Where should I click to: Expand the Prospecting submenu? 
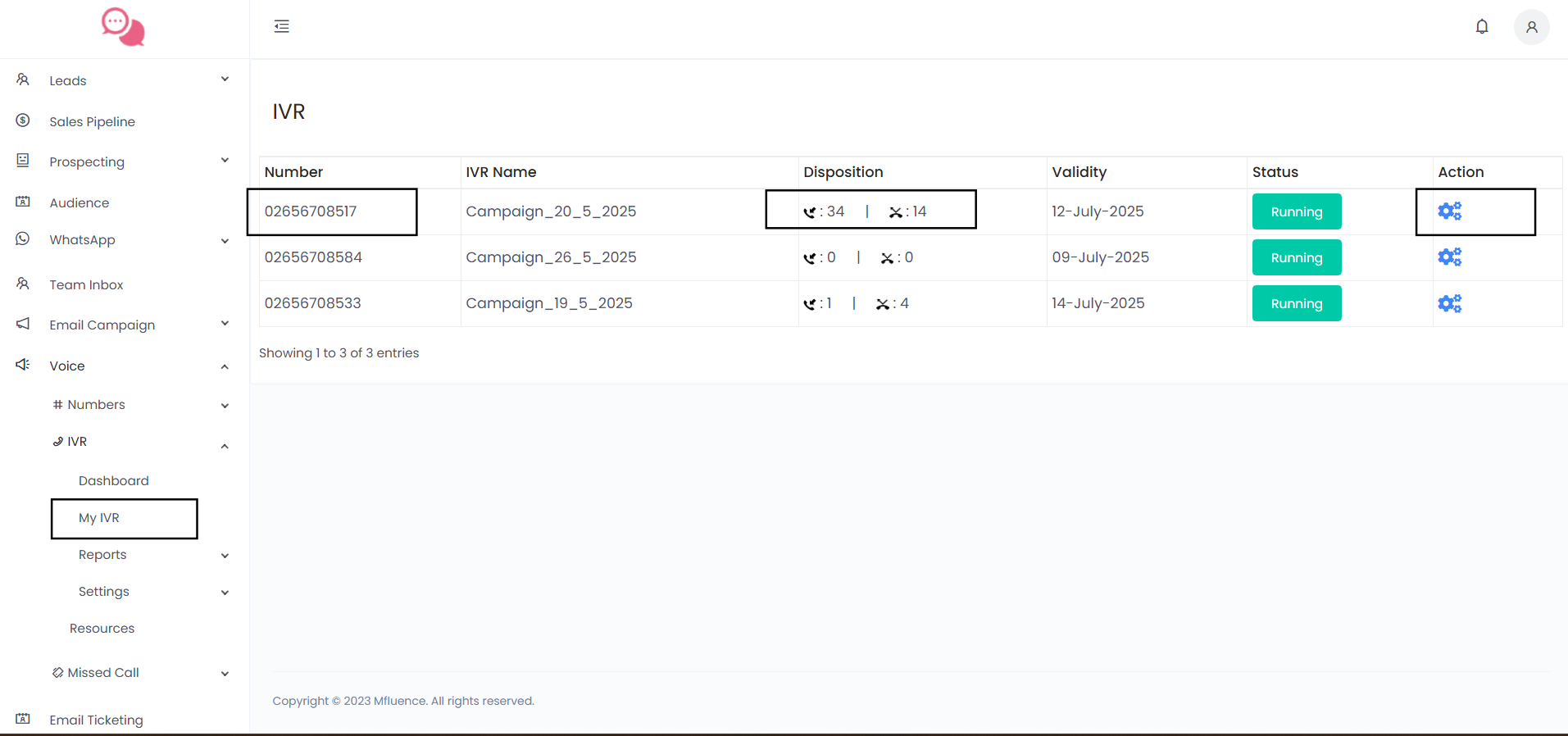pyautogui.click(x=225, y=161)
